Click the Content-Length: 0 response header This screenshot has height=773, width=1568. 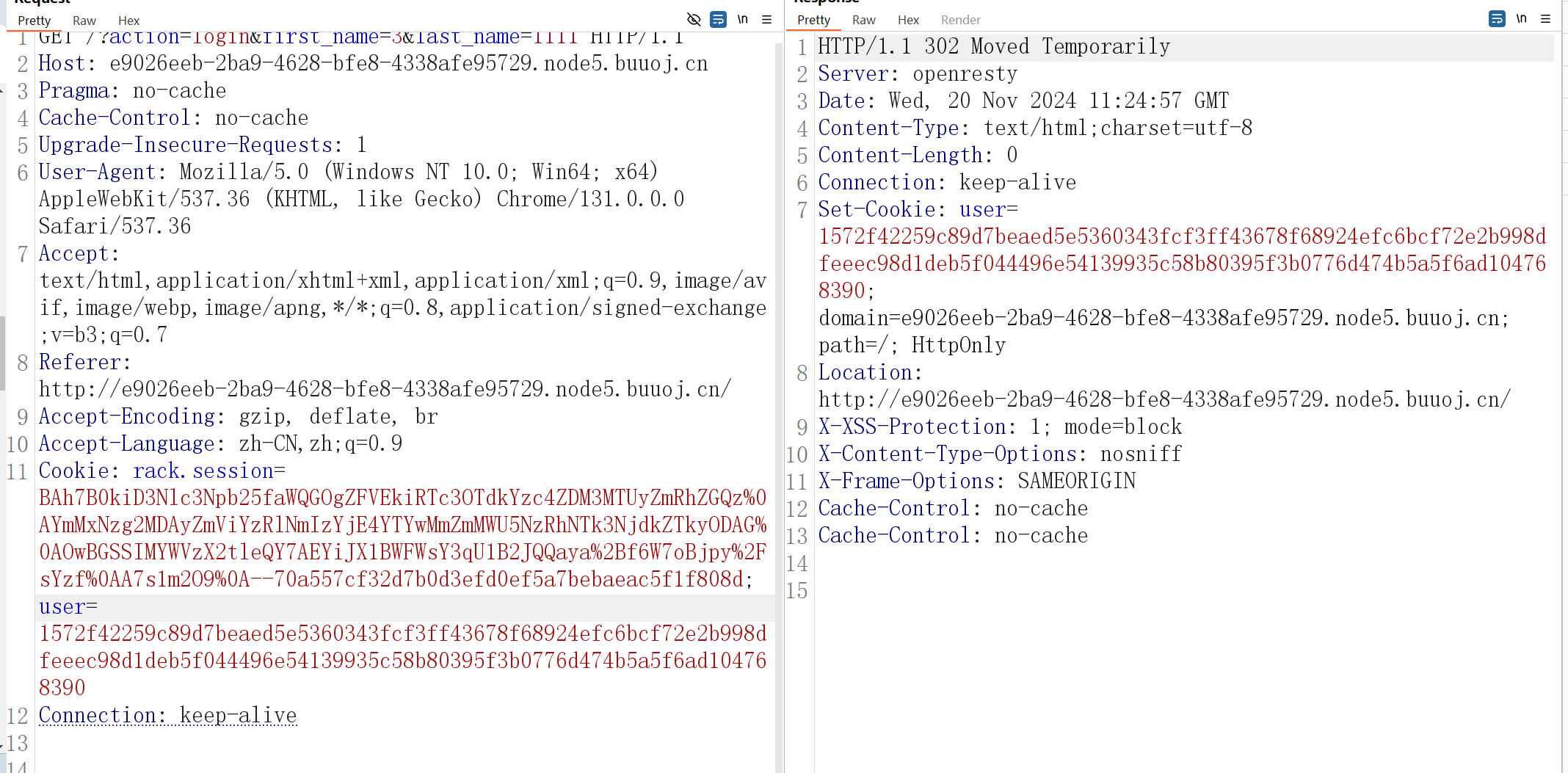[x=918, y=156]
